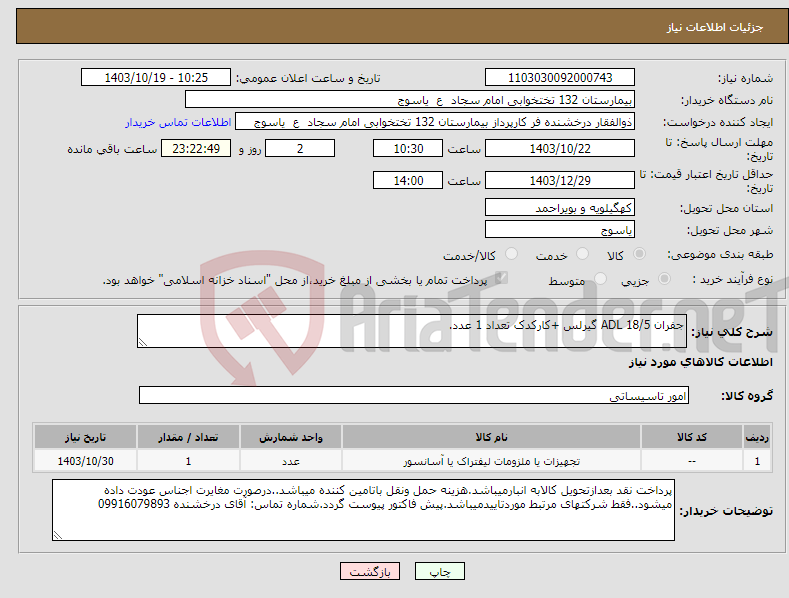The width and height of the screenshot is (789, 598).
Task: Select the جزیی purchase type radio
Action: tap(664, 279)
